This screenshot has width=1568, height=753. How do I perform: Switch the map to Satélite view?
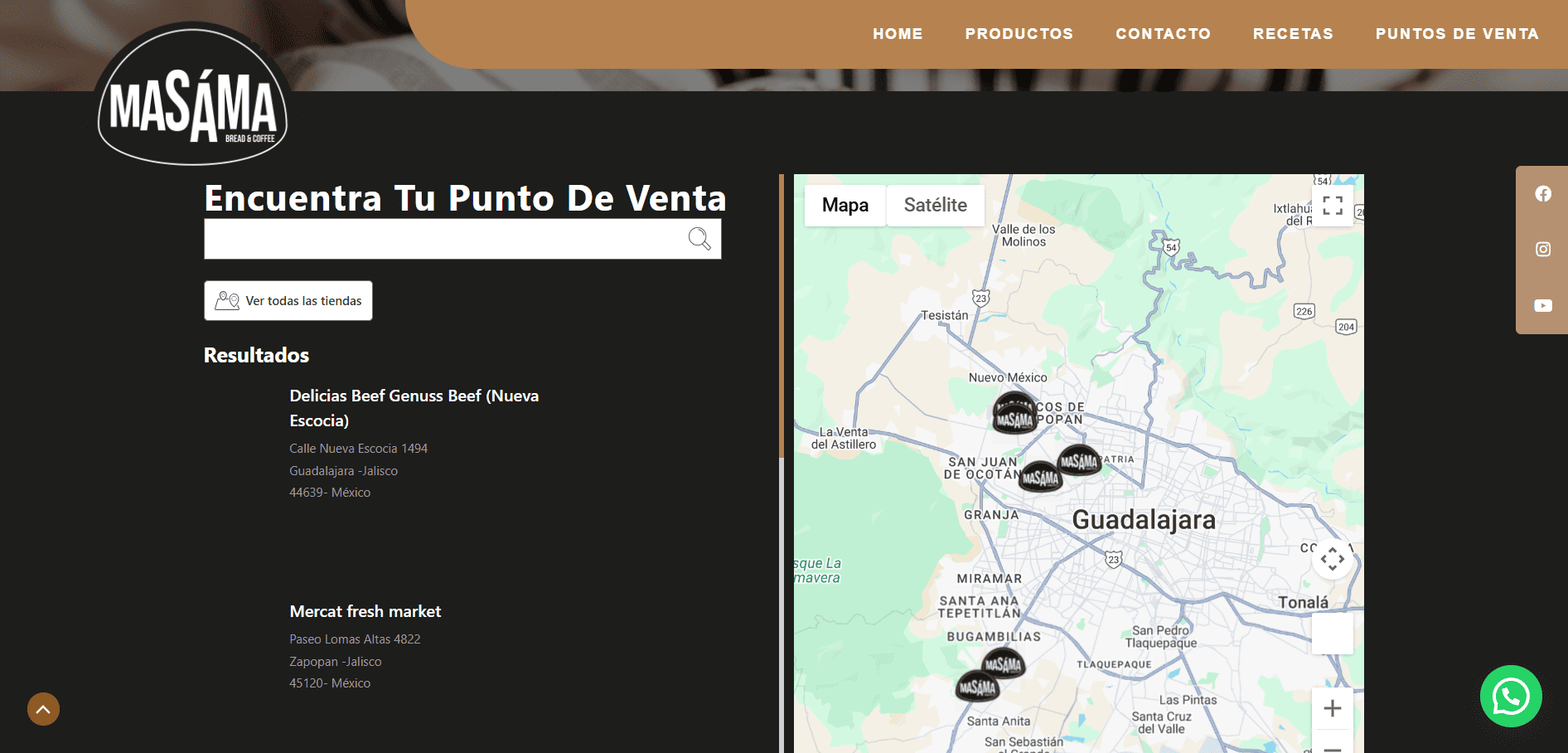tap(935, 205)
